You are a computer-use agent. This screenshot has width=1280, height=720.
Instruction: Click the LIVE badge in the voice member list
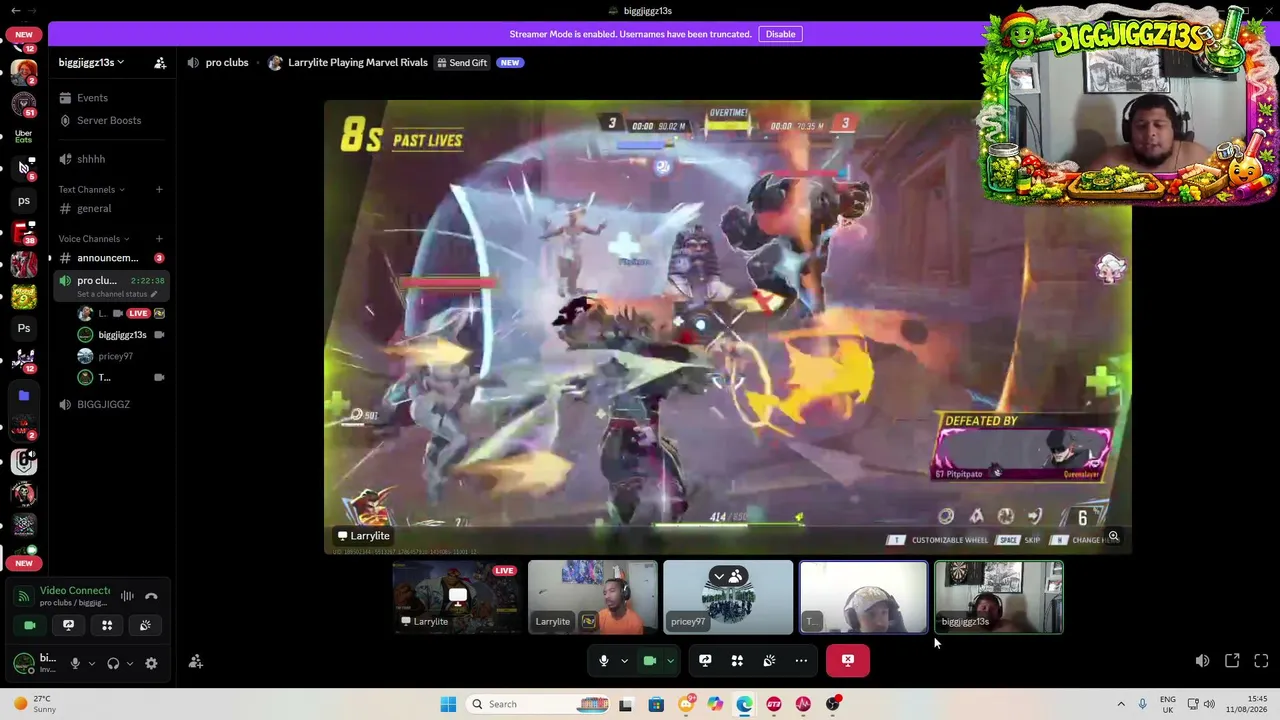point(138,313)
